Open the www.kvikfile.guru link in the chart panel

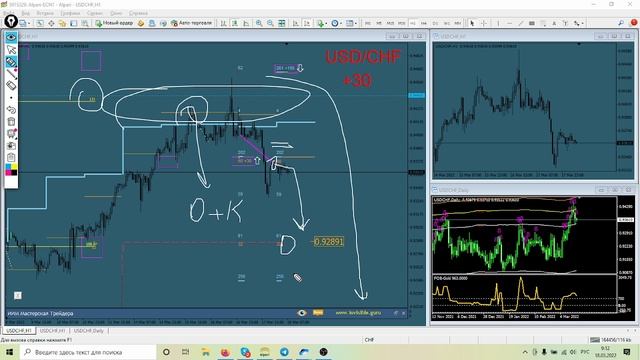(x=358, y=313)
